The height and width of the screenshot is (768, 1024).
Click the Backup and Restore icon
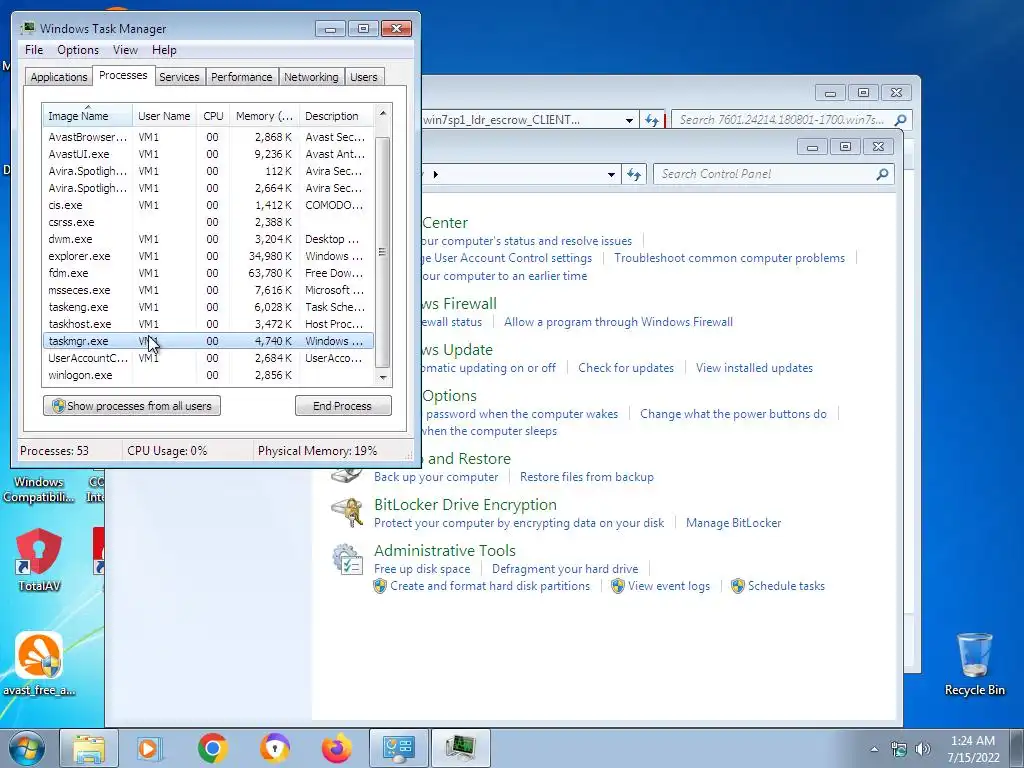click(x=347, y=474)
